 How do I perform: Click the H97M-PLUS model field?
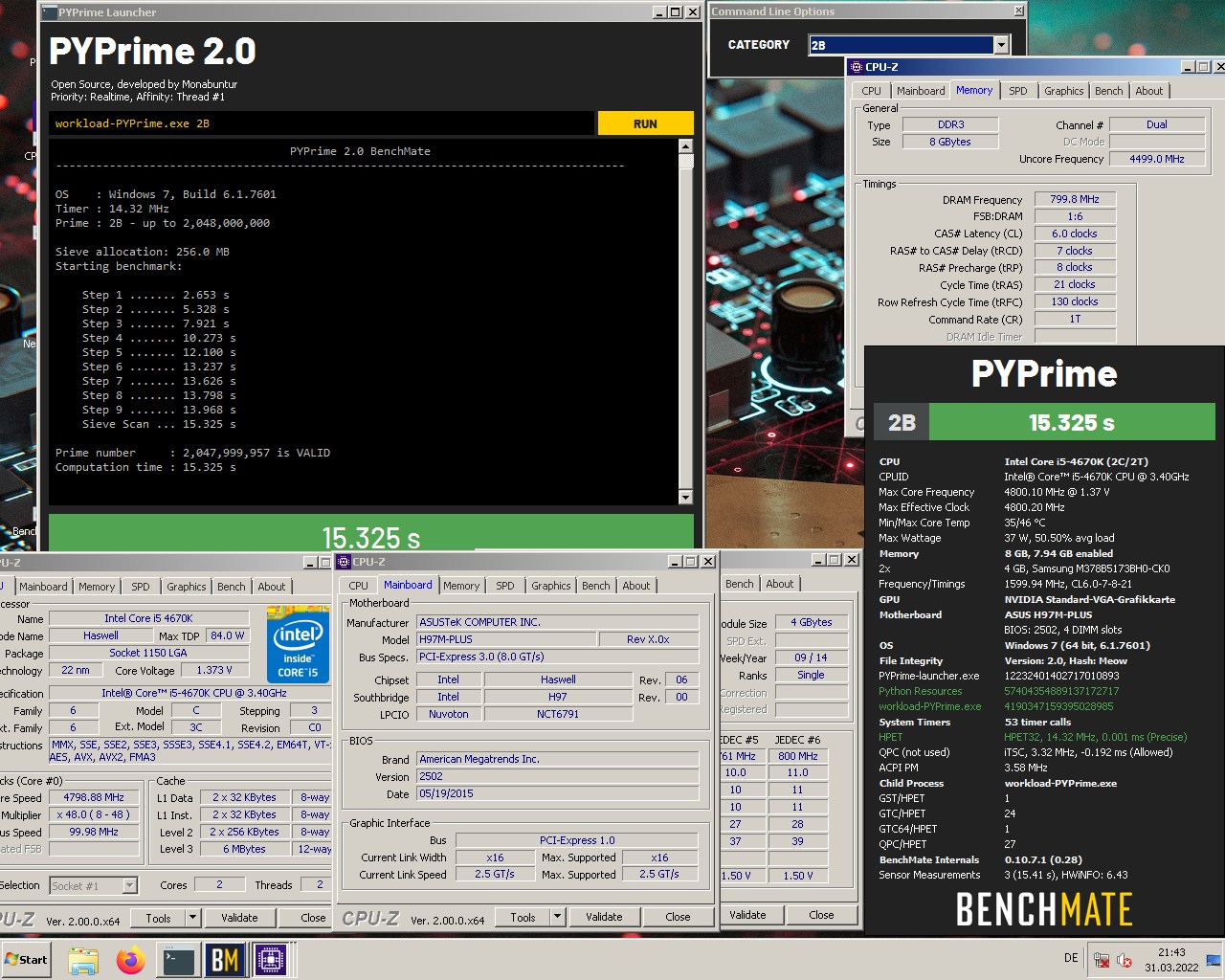click(x=506, y=639)
